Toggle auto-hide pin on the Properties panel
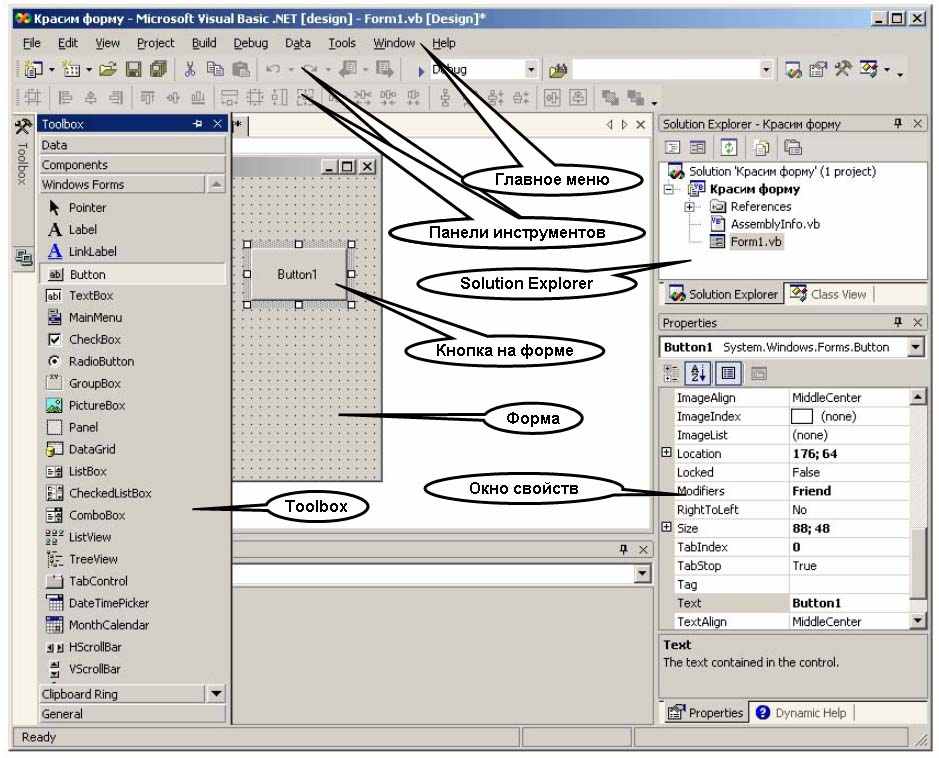The height and width of the screenshot is (758, 939). (898, 322)
